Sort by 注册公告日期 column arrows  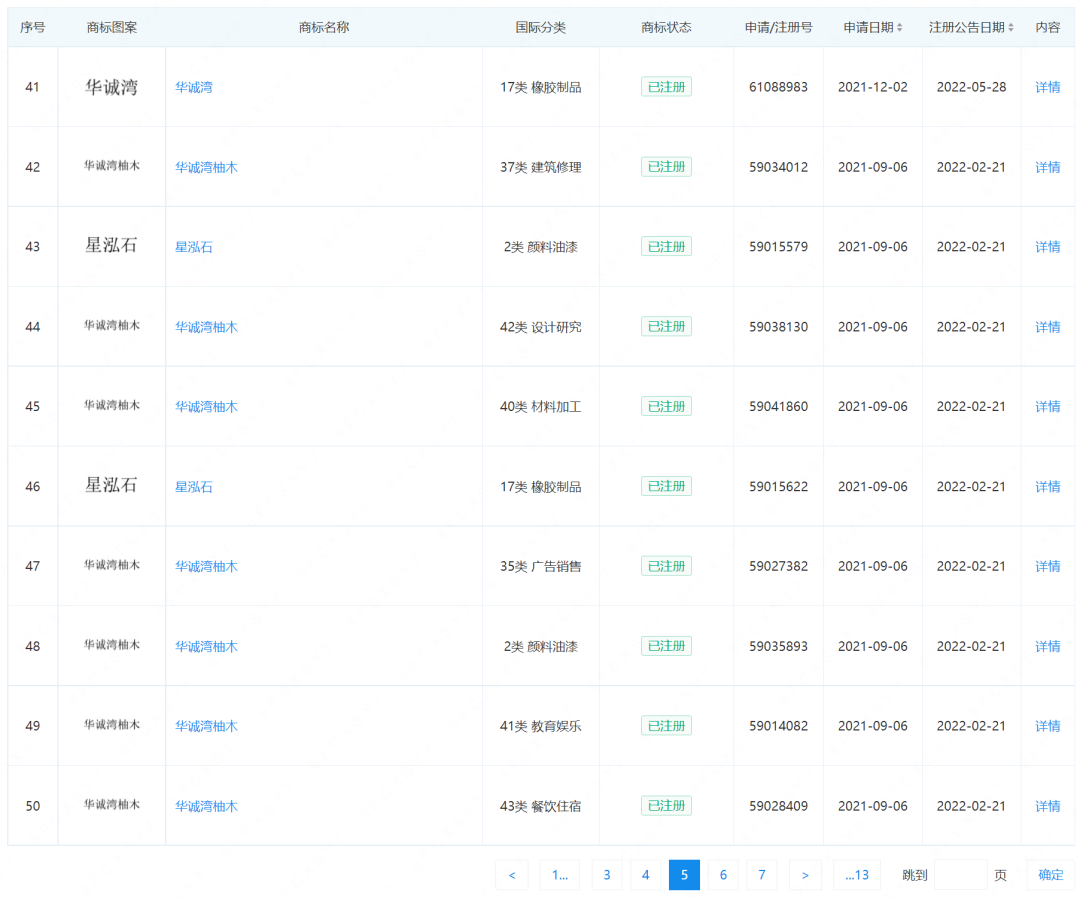(x=1011, y=28)
